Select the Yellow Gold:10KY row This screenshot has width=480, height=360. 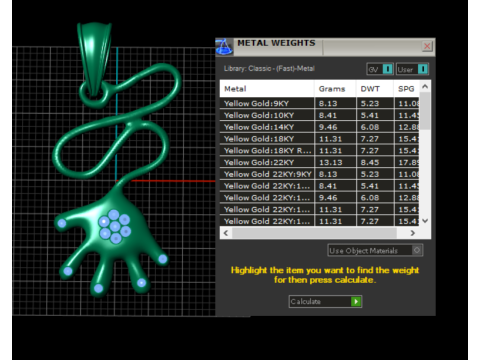pyautogui.click(x=319, y=115)
